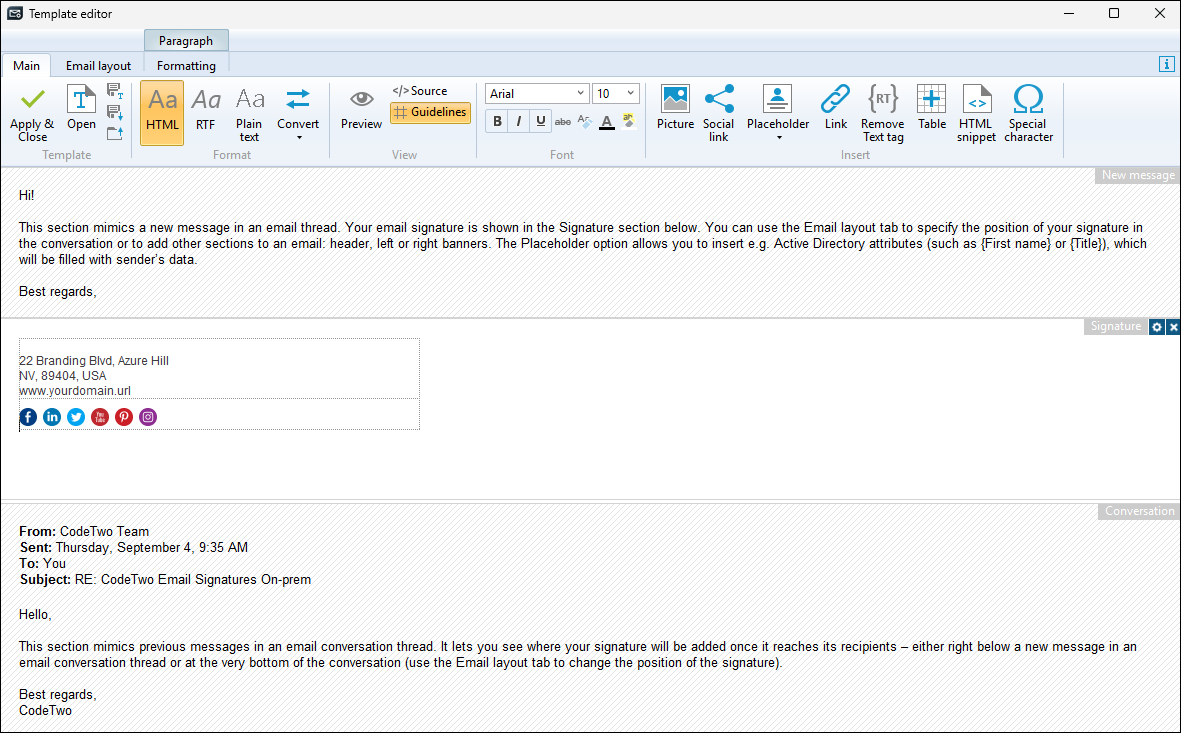Open the Source code view
This screenshot has width=1181, height=733.
420,91
